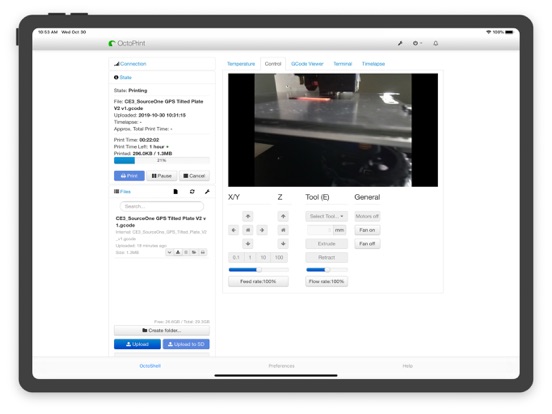
Task: Turn the fan on
Action: point(367,230)
